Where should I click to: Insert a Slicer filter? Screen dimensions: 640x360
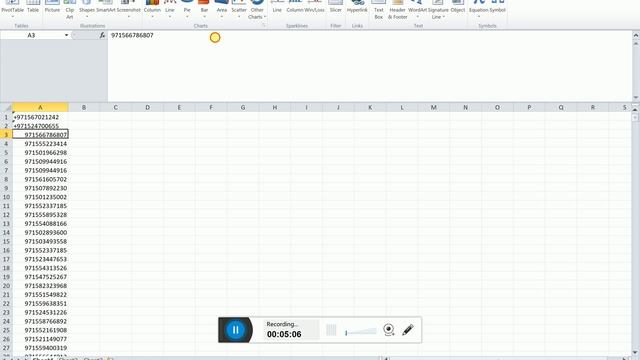coord(336,7)
